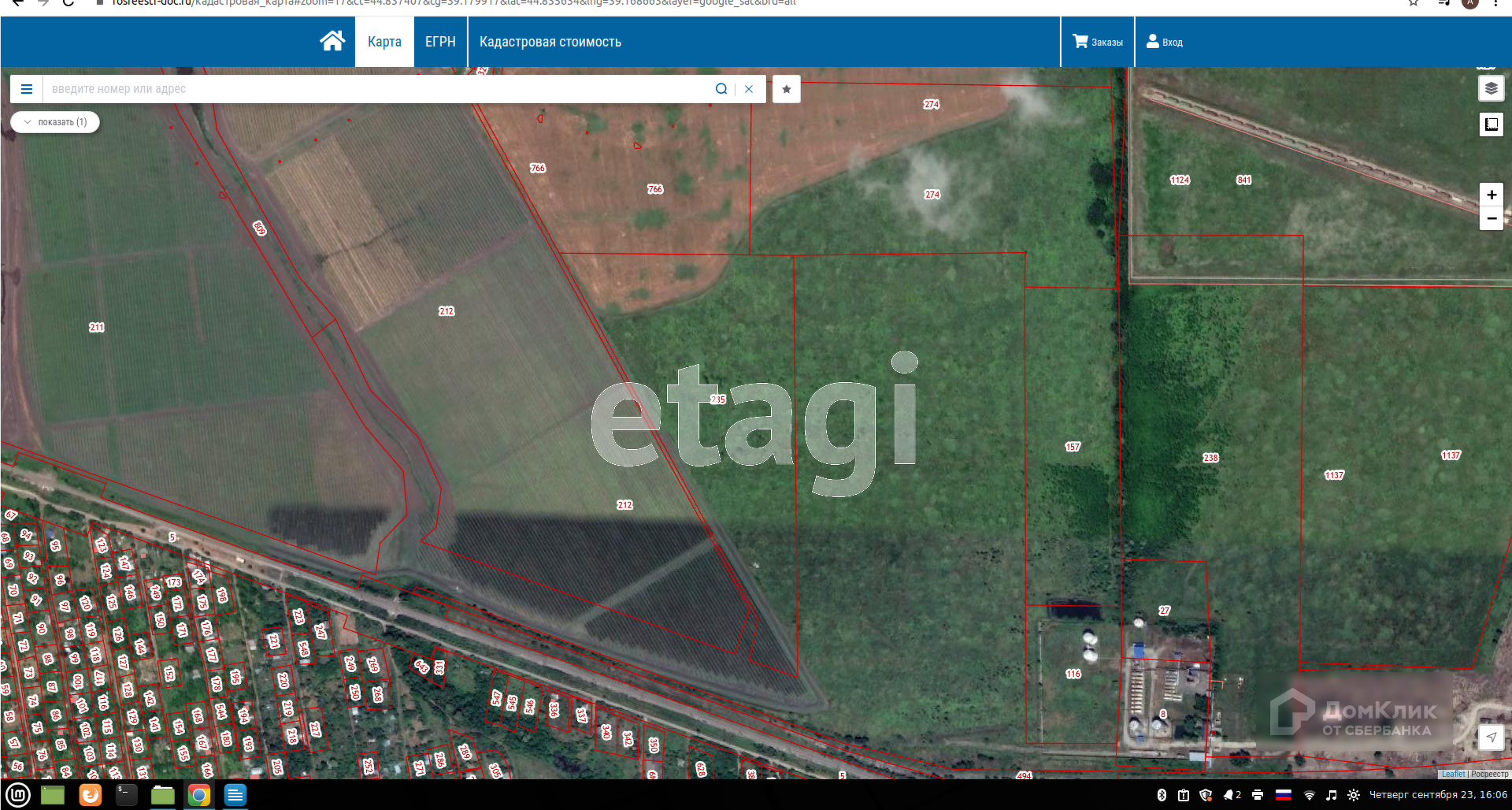Activate the measurement ruler tool
Screen dimensions: 1512x810
pos(1491,124)
